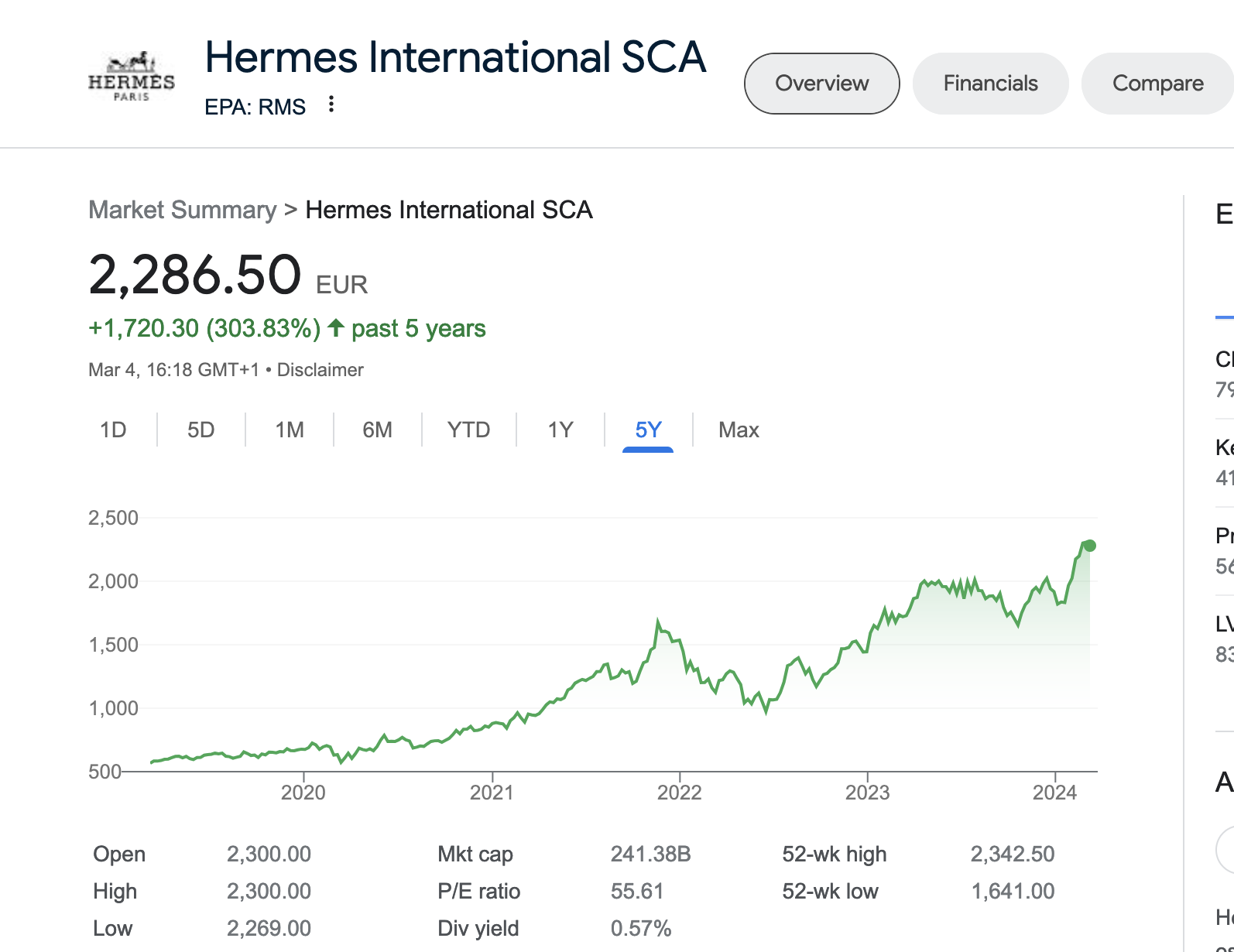Switch chart to 1Y range

[560, 430]
